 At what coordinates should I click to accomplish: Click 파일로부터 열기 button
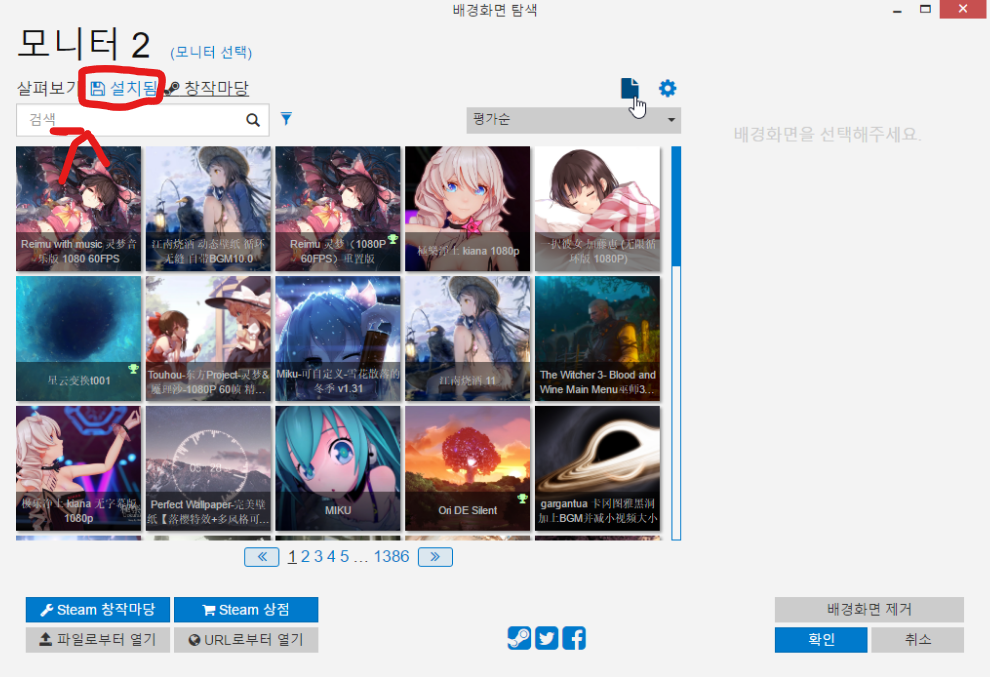(x=98, y=640)
